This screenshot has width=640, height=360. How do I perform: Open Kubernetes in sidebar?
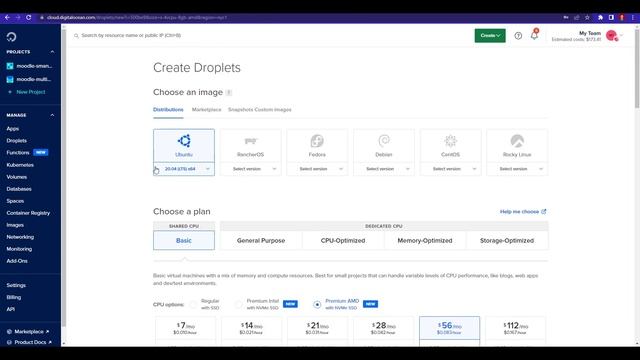point(20,165)
